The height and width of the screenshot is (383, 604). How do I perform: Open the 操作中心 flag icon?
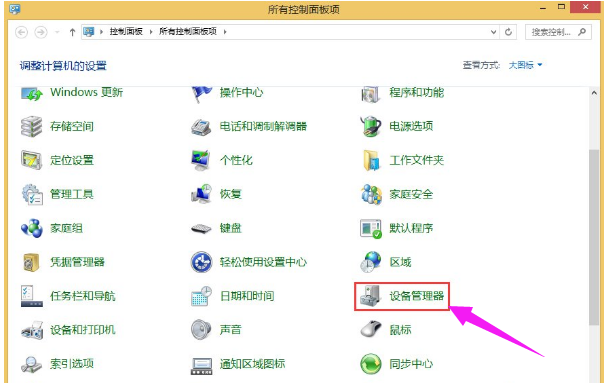[201, 94]
